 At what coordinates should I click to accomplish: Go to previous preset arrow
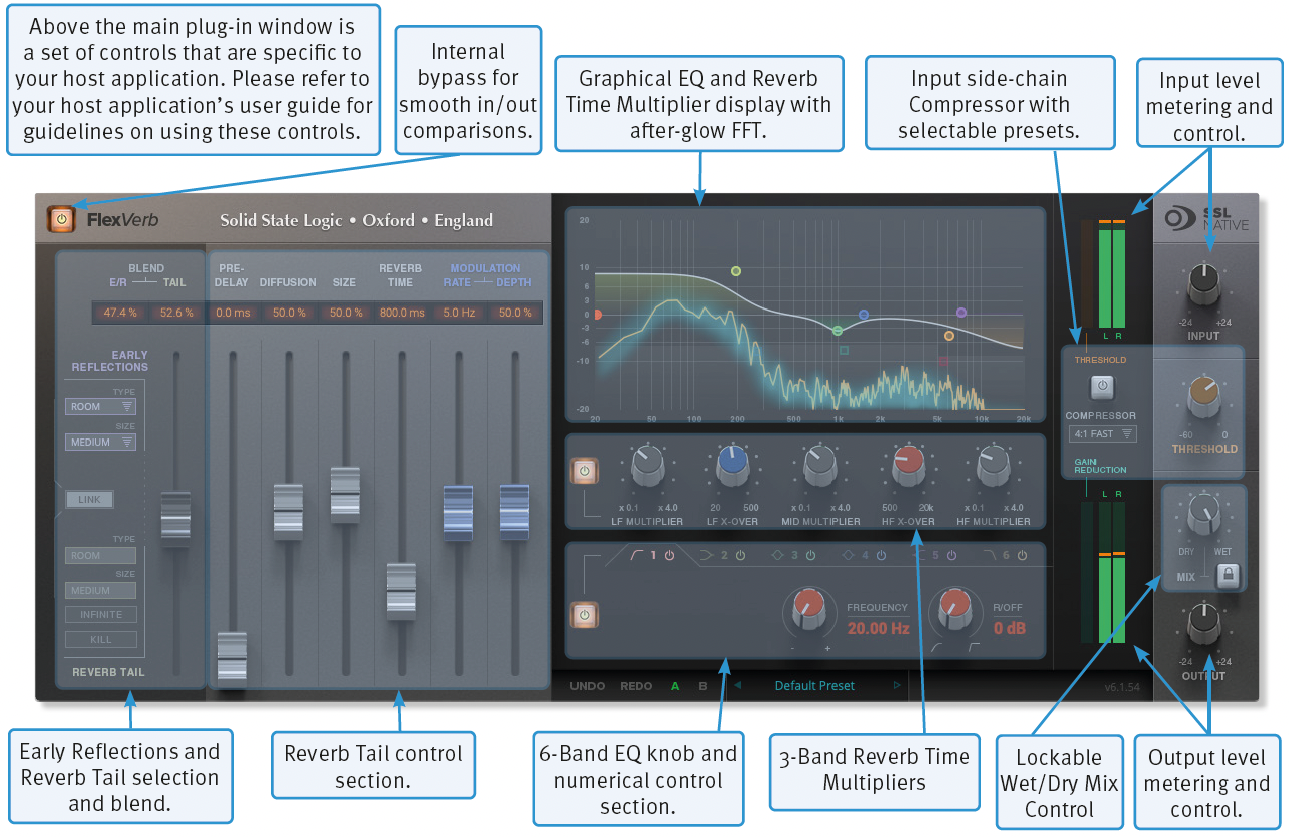coord(738,686)
